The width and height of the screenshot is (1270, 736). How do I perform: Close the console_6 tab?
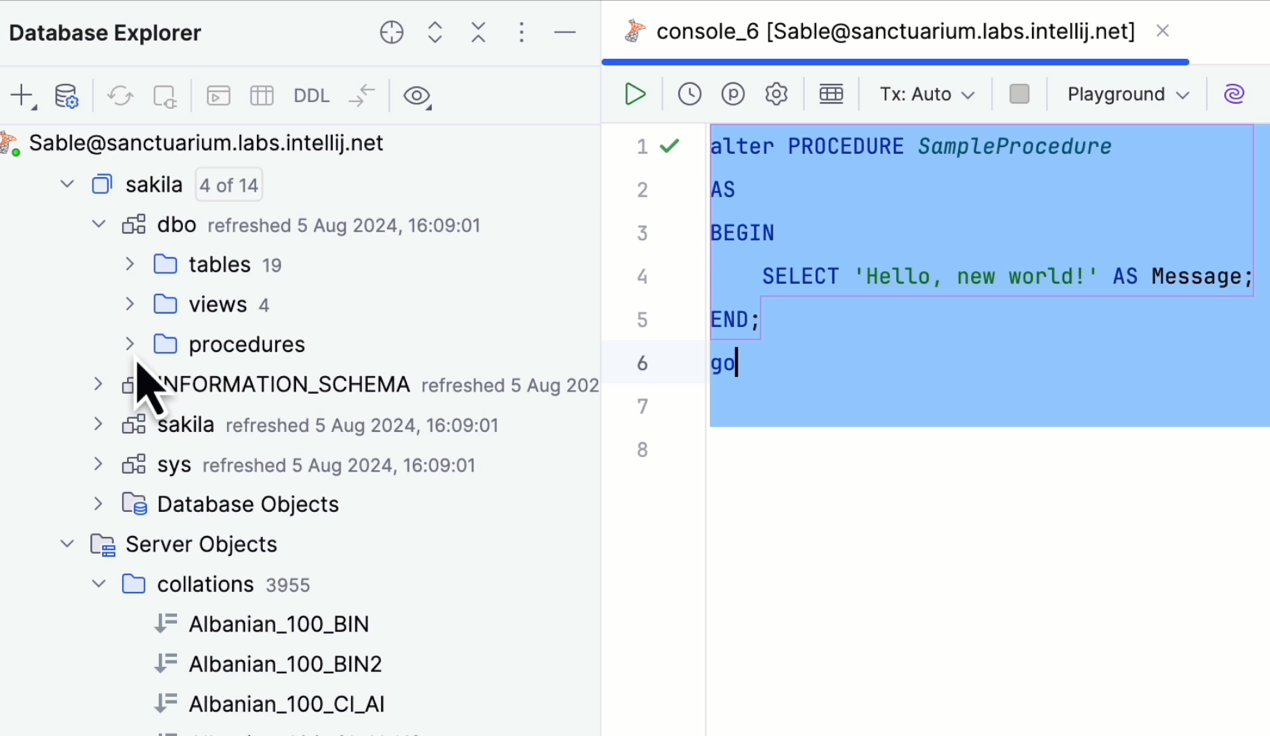click(x=1162, y=31)
